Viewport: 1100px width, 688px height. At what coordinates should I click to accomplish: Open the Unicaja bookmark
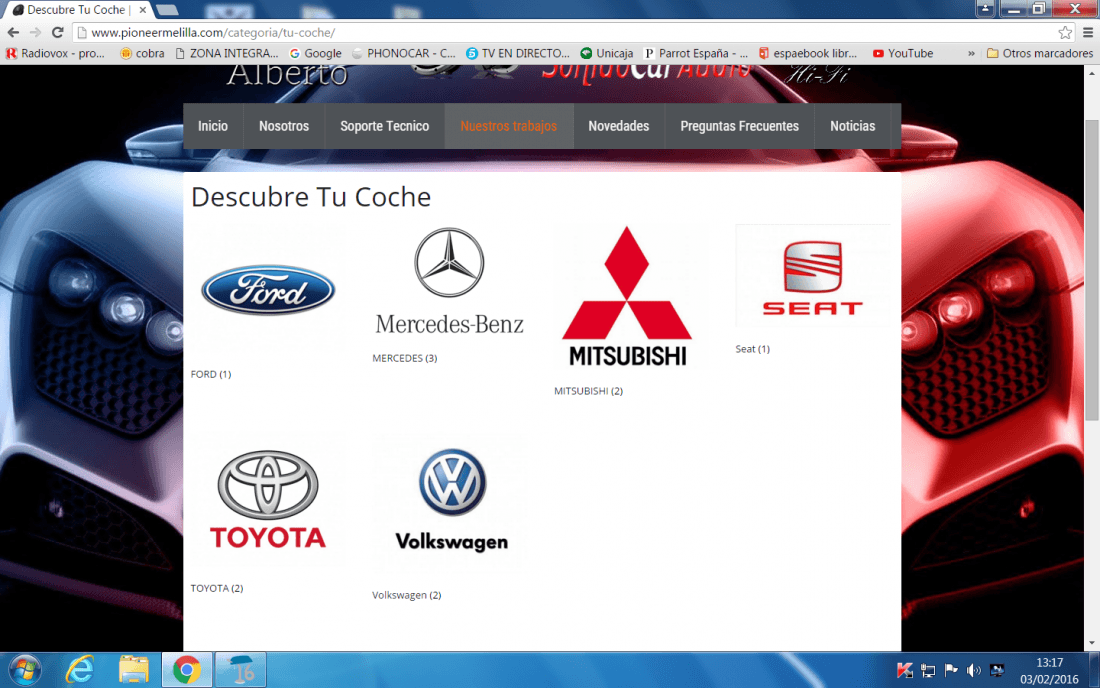pos(607,53)
